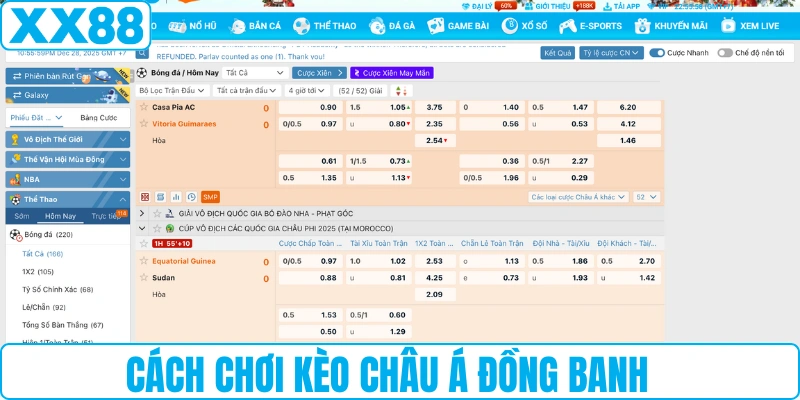Expand the Thế Vận Hội Mùa Đông section

tap(67, 159)
